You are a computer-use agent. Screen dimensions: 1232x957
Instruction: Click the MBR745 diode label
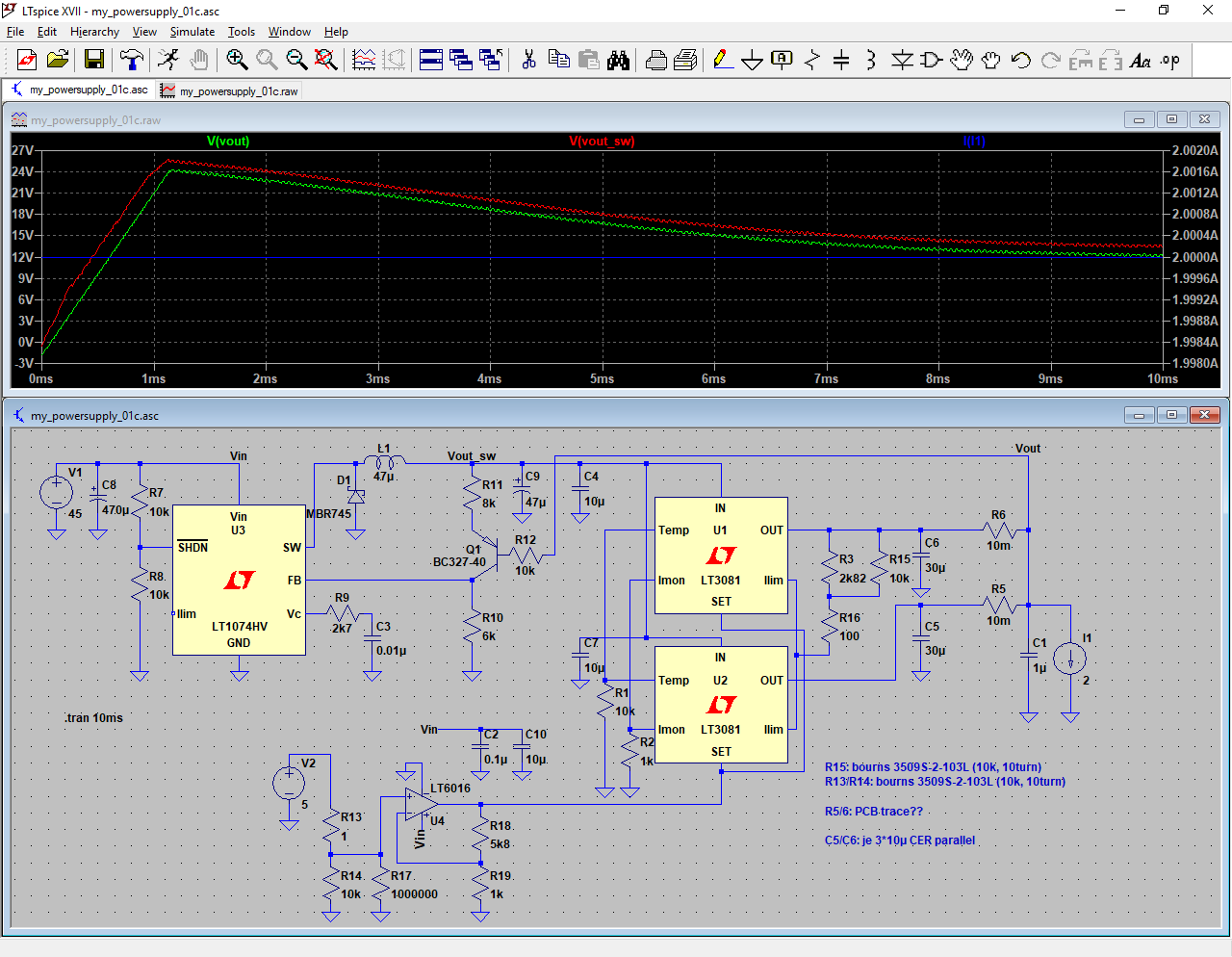(329, 514)
